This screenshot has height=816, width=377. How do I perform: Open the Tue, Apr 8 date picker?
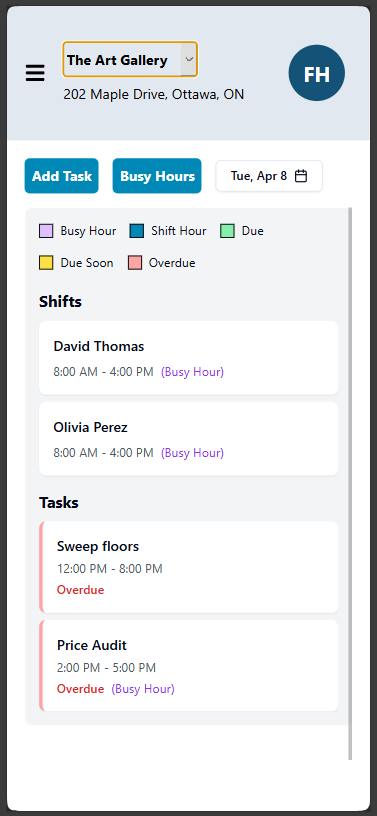[x=269, y=176]
